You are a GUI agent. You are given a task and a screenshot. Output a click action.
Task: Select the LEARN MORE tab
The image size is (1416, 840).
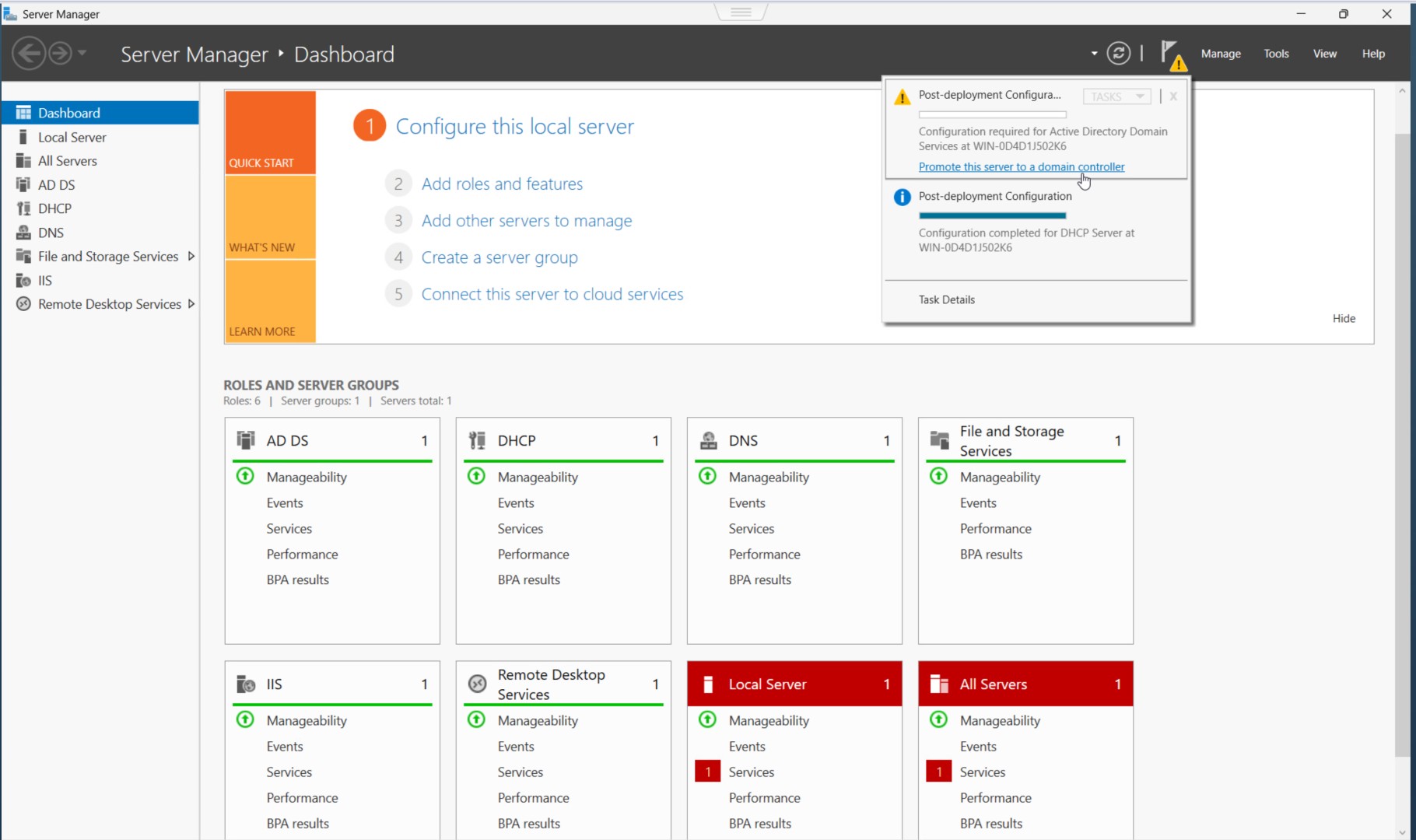pos(270,301)
